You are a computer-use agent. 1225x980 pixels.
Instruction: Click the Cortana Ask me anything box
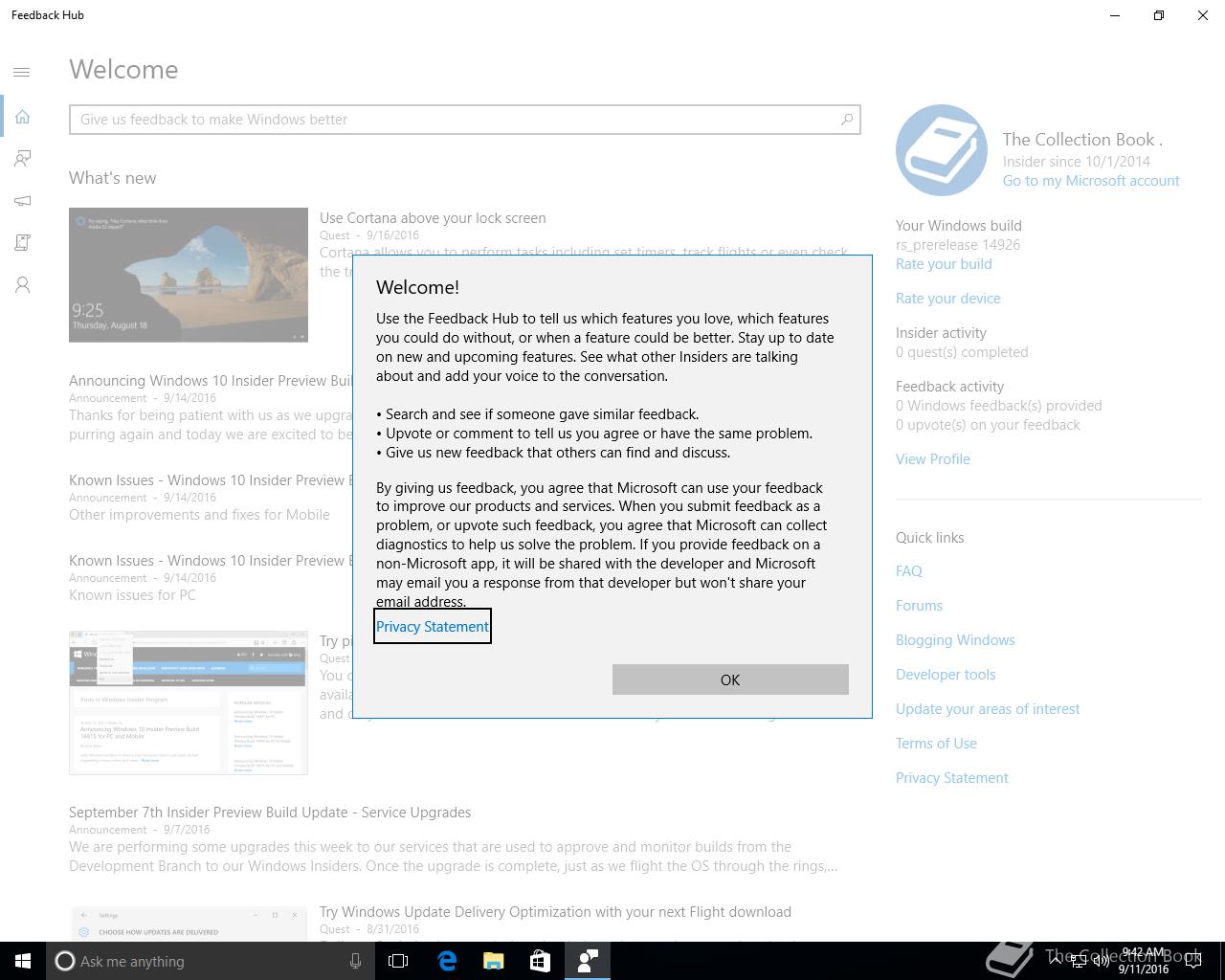pyautogui.click(x=209, y=961)
